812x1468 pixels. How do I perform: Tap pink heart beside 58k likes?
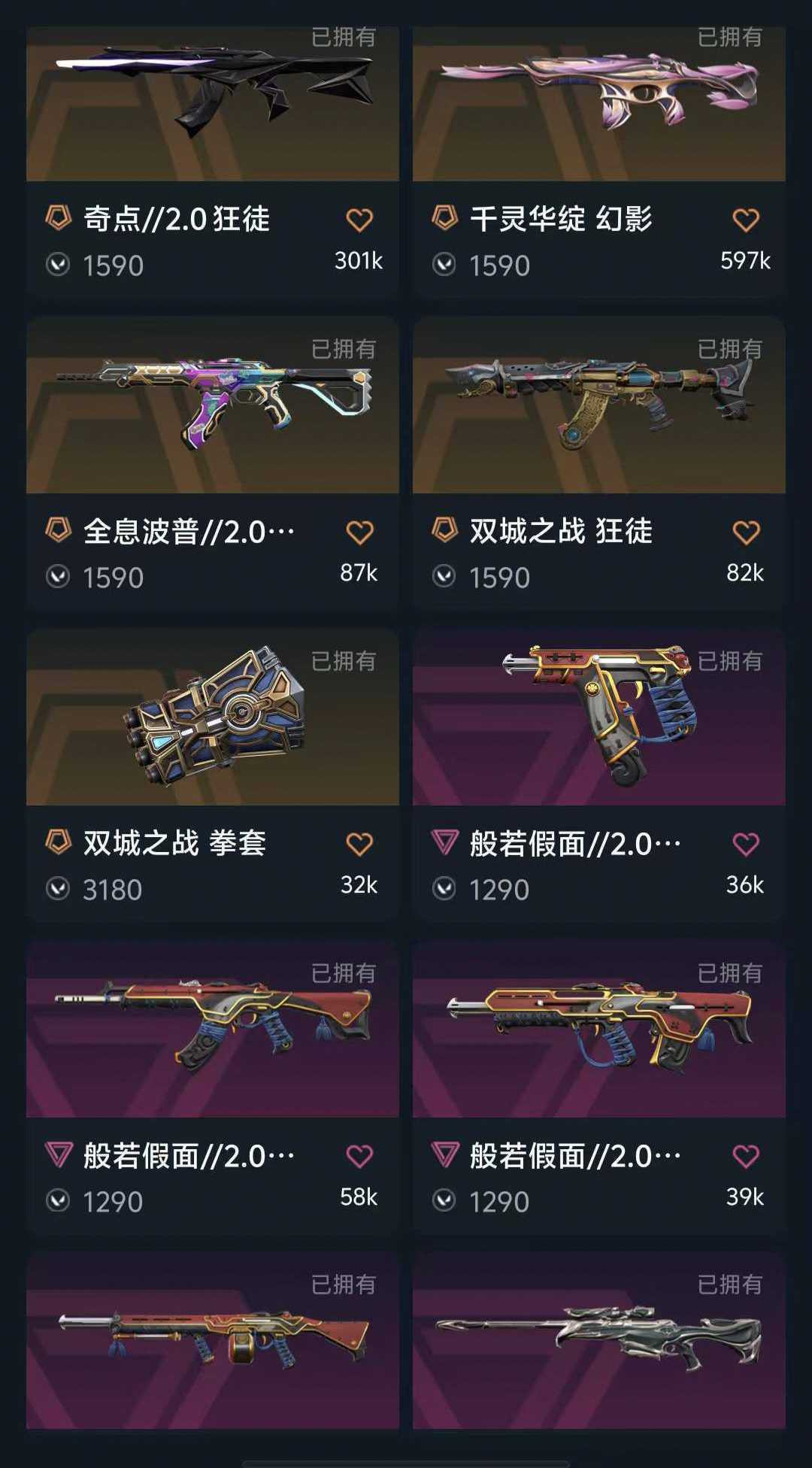click(359, 1157)
